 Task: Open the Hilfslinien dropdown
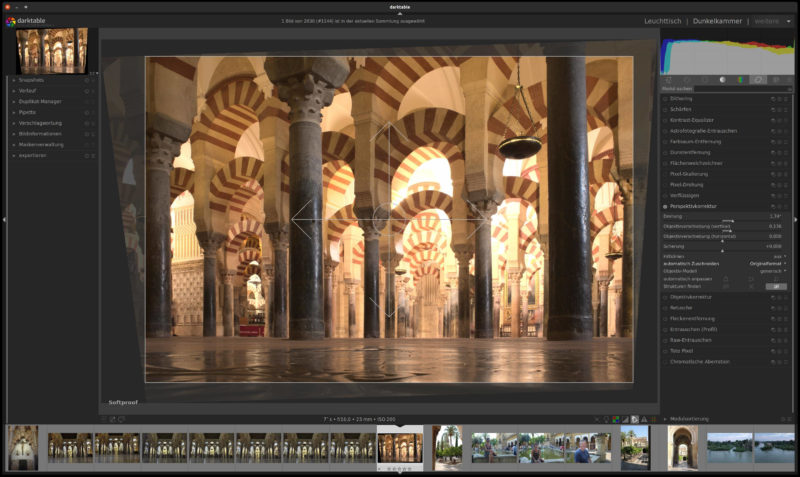point(724,256)
